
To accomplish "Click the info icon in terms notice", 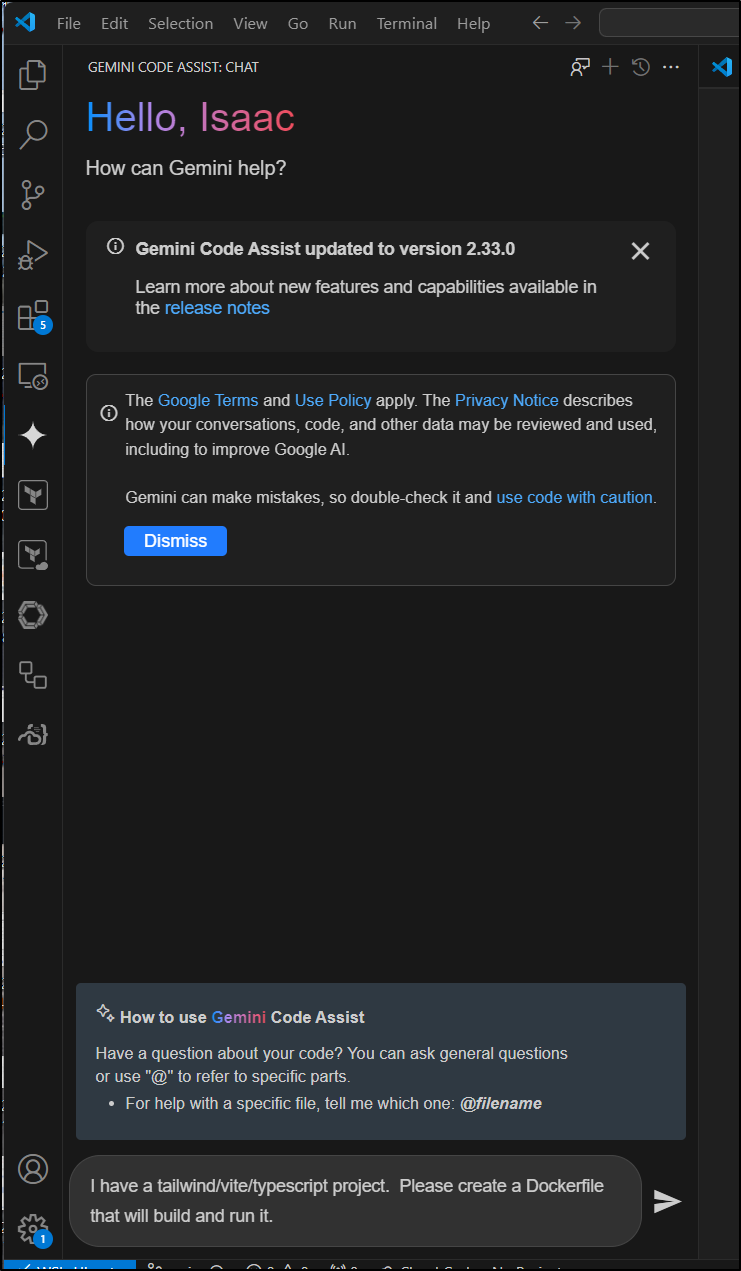I will [x=109, y=413].
